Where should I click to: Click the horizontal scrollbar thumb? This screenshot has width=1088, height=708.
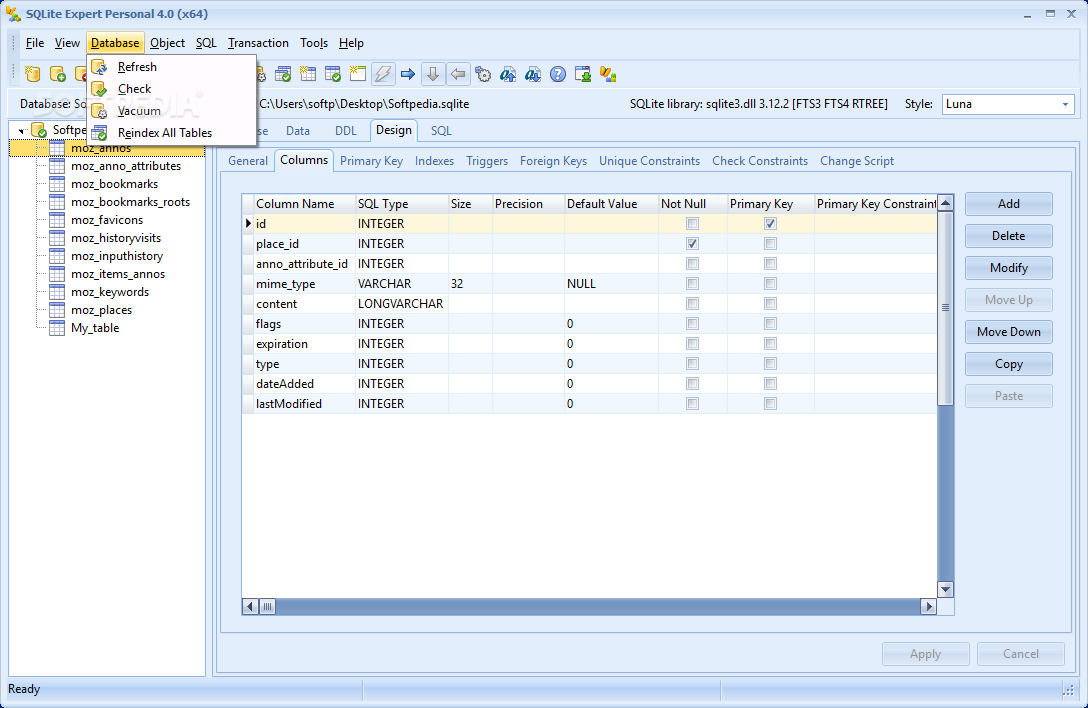[x=267, y=607]
